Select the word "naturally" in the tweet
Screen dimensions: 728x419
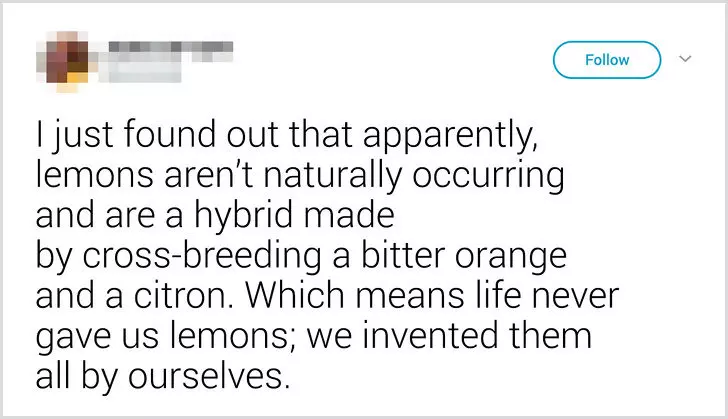332,177
